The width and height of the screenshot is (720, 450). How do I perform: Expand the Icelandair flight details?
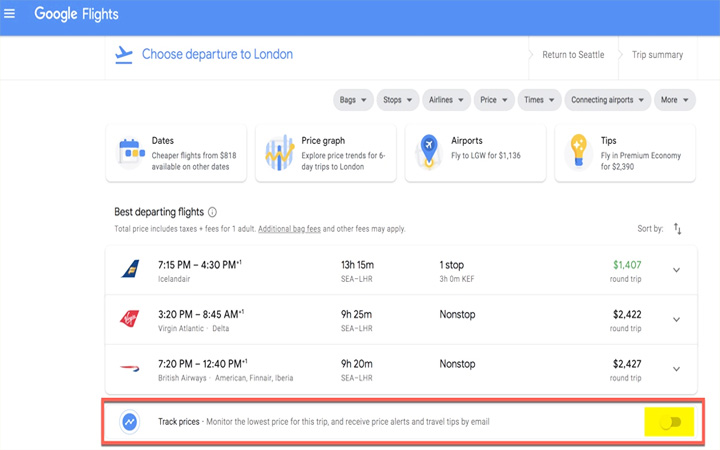(676, 270)
